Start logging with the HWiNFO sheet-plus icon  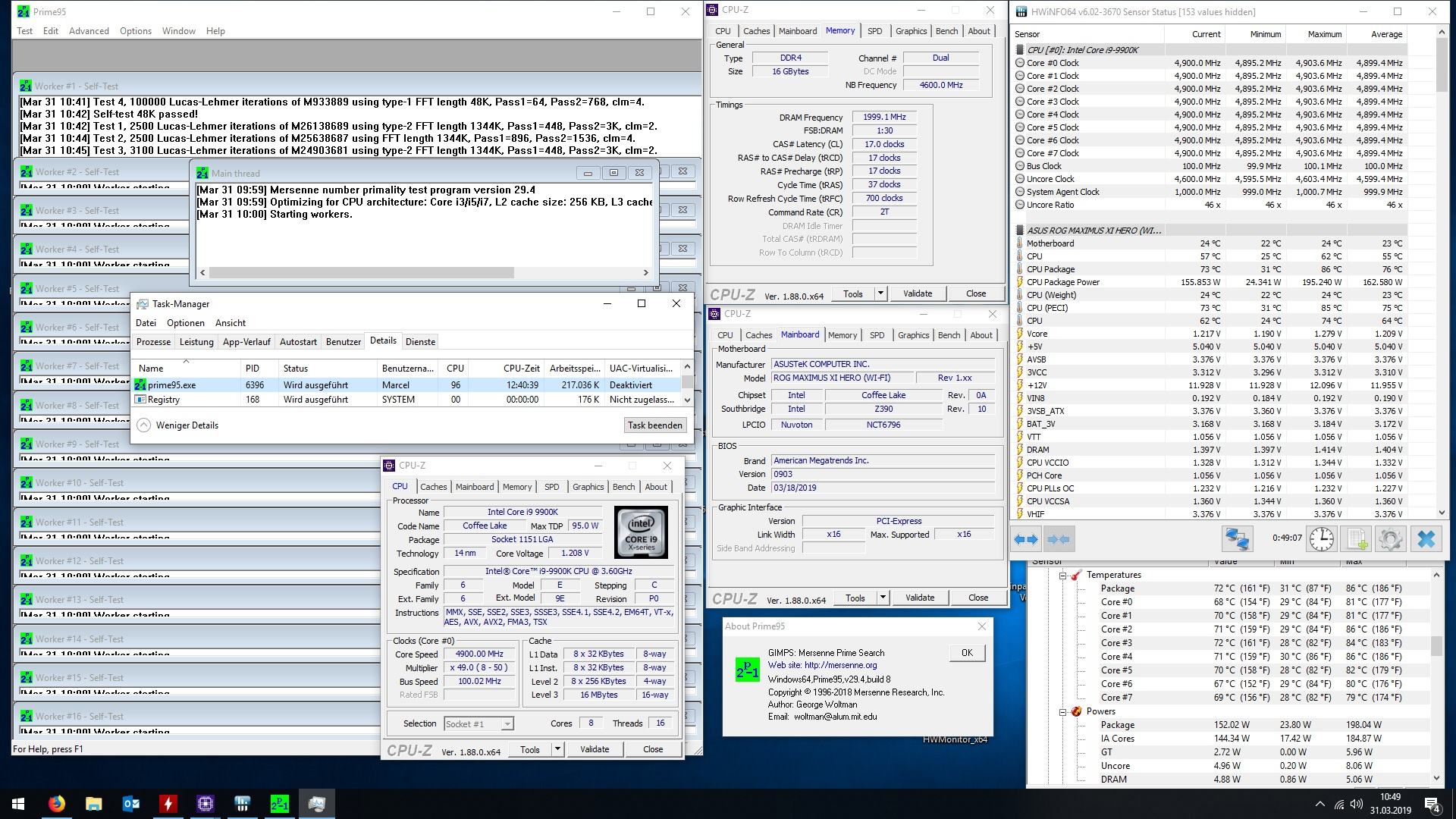(x=1357, y=539)
